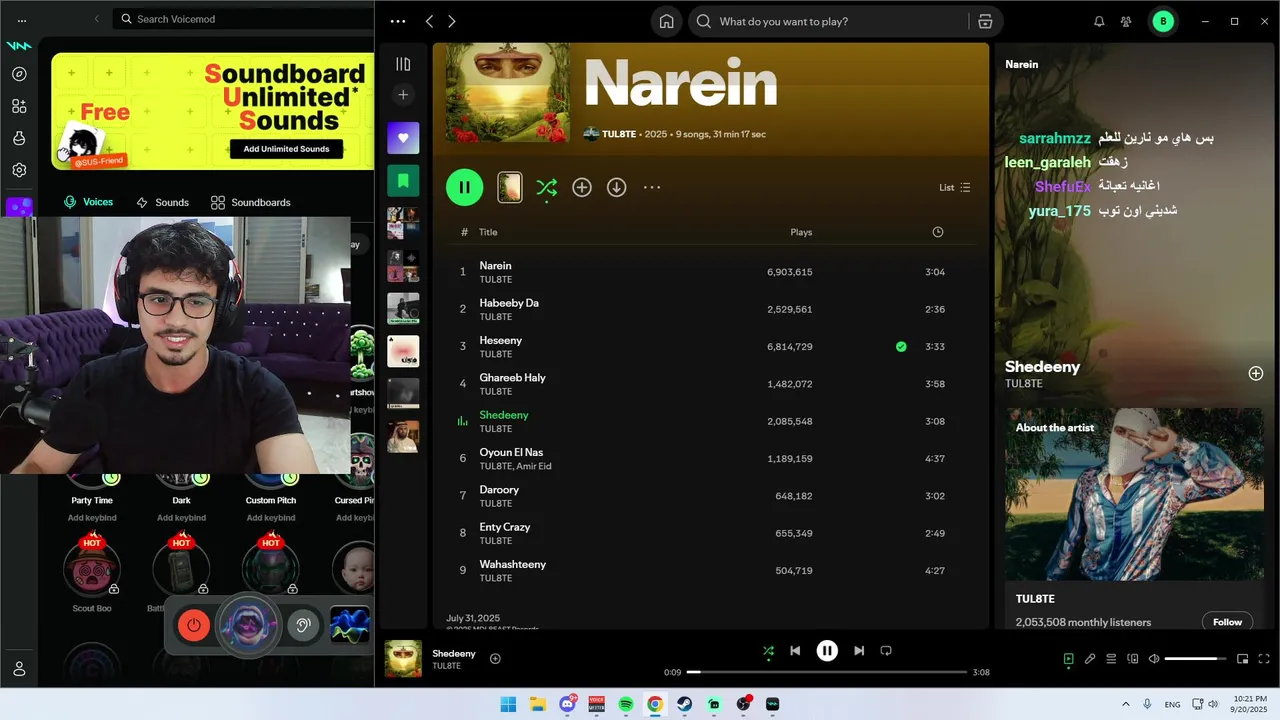Skip to previous track

pos(795,651)
